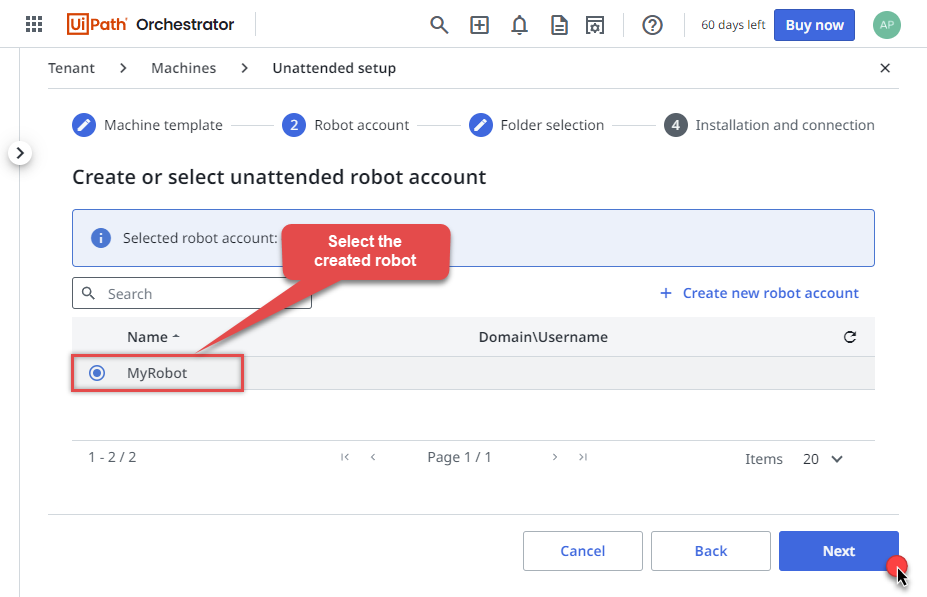This screenshot has height=597, width=927.
Task: Go to last page of results
Action: tap(583, 457)
